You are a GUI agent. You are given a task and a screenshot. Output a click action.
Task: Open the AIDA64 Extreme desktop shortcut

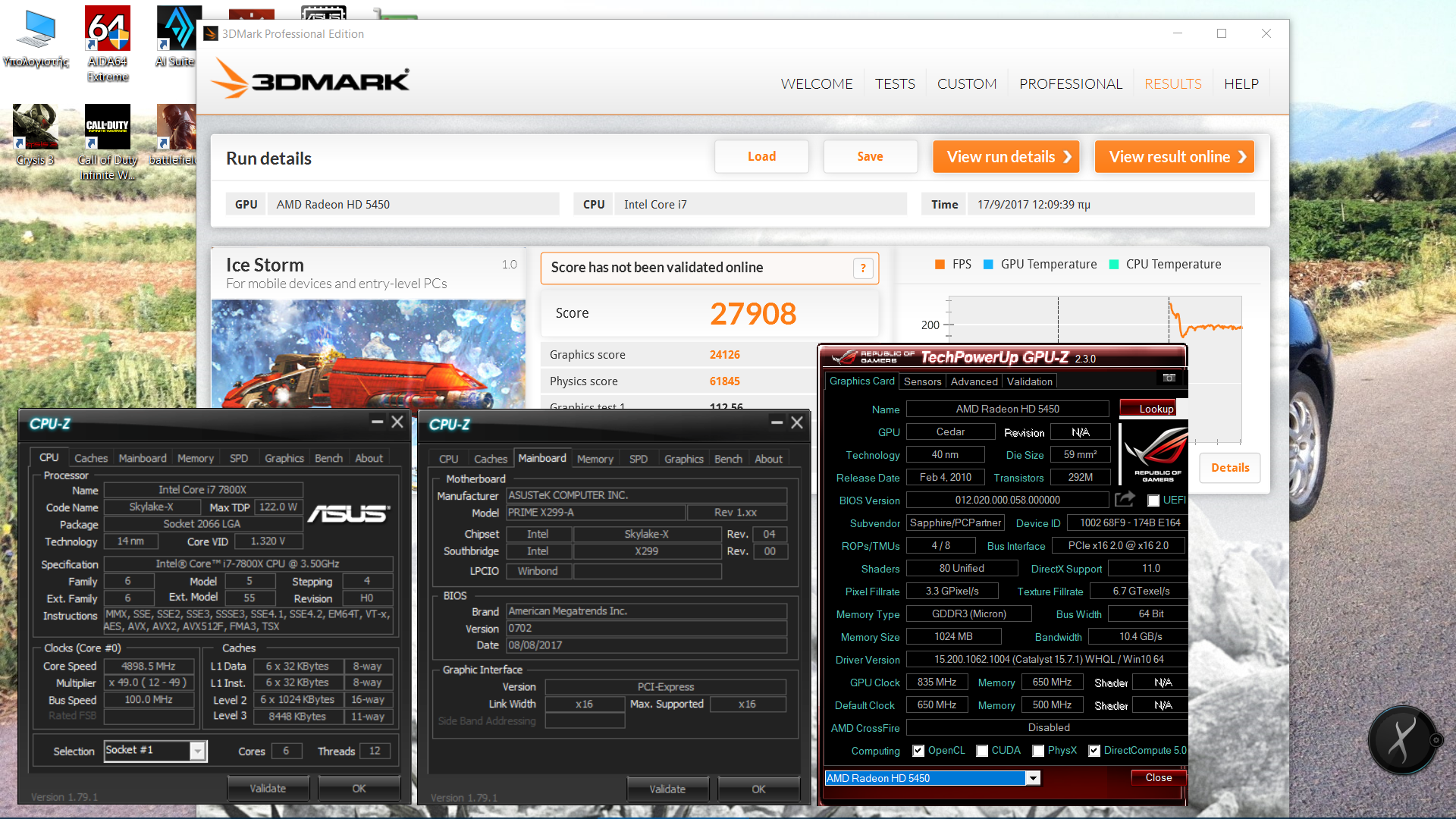point(107,44)
